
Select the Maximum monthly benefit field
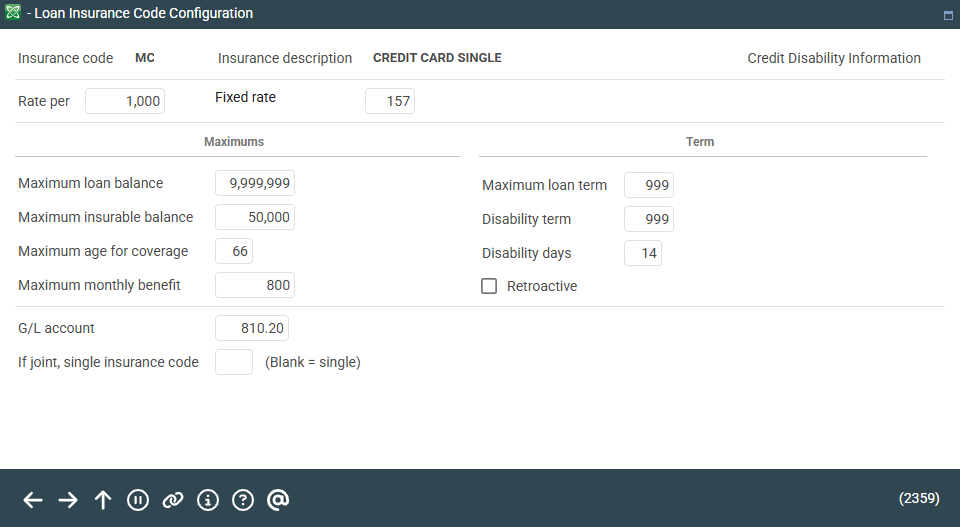255,285
